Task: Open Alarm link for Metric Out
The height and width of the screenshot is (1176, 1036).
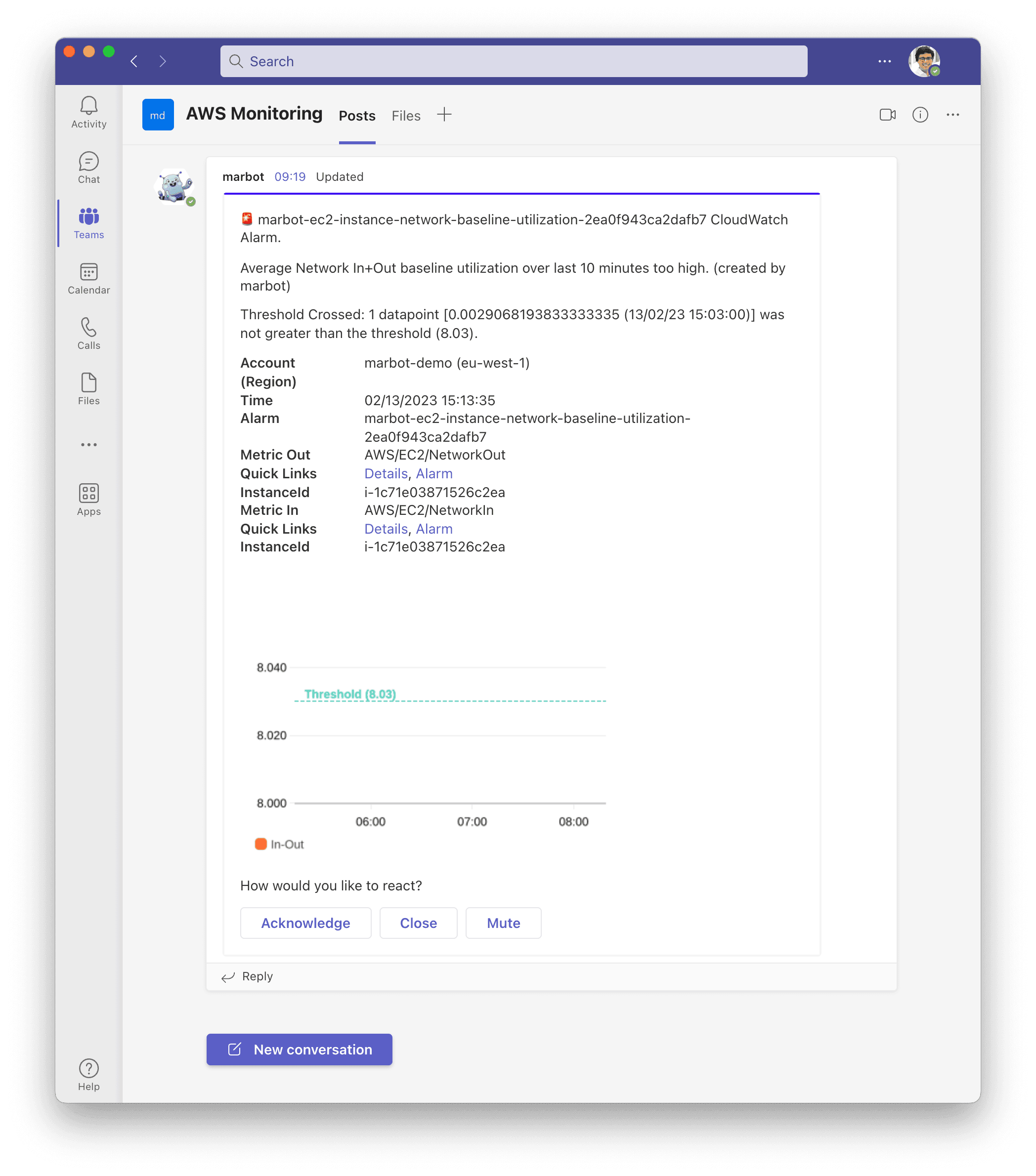Action: [434, 473]
